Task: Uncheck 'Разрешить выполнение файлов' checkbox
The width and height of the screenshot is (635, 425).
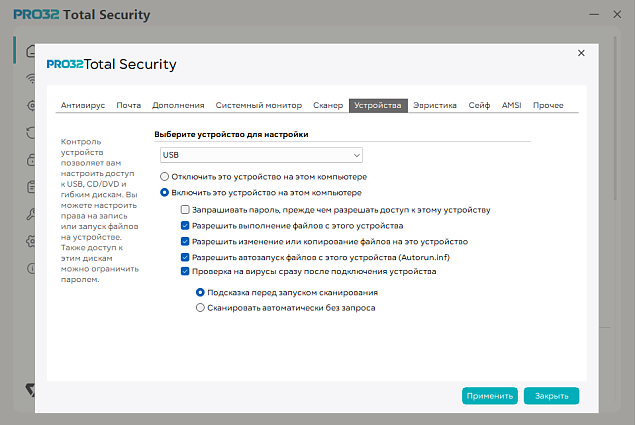Action: pos(185,226)
